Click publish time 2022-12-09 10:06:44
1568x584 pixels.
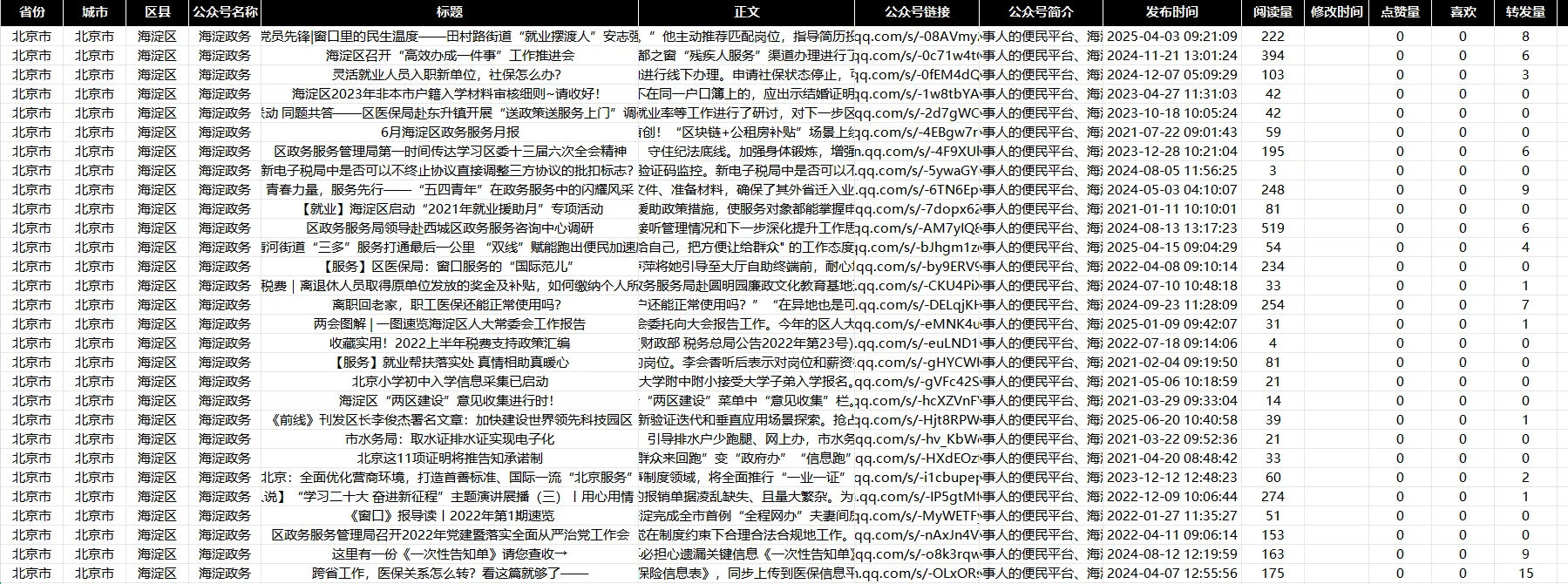pyautogui.click(x=1172, y=496)
